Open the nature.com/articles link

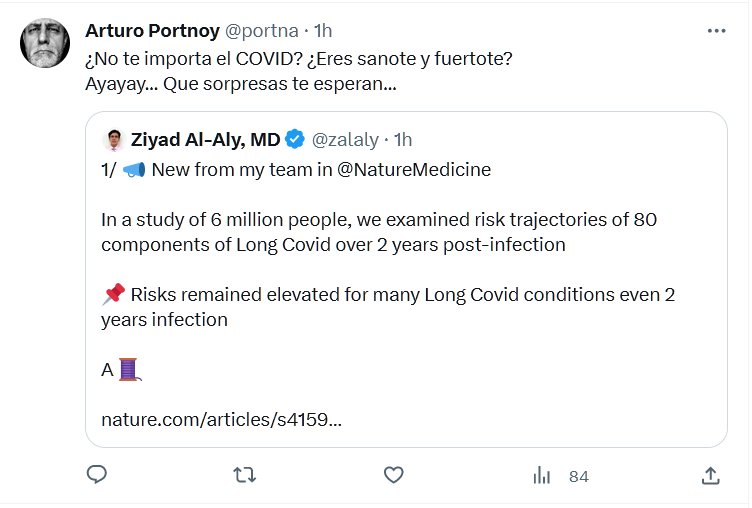(221, 420)
